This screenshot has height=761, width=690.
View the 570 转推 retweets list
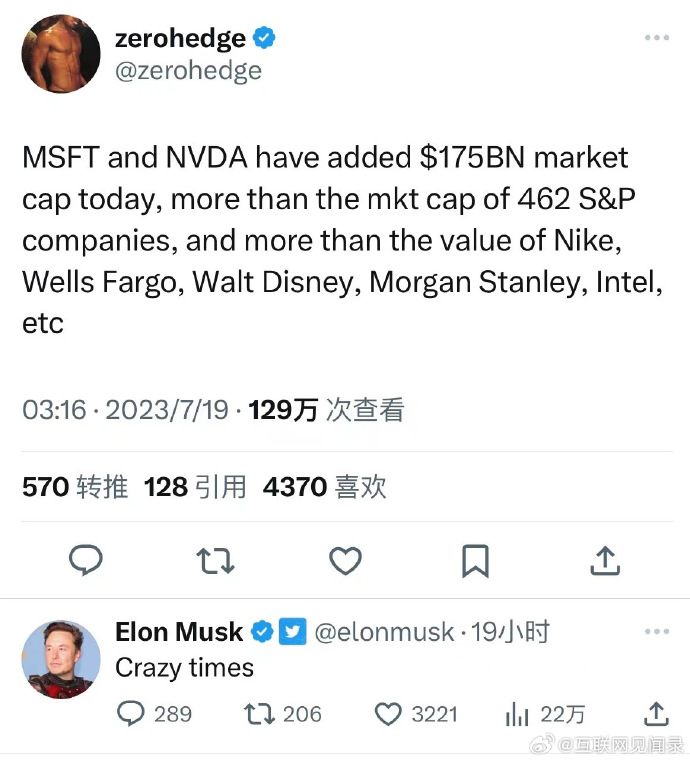[x=75, y=486]
